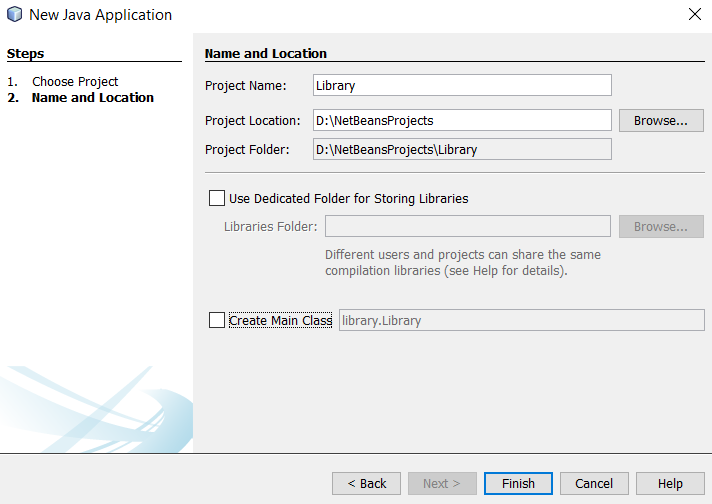Image resolution: width=712 pixels, height=504 pixels.
Task: Click the Browse button beside Libraries Folder
Action: (661, 227)
